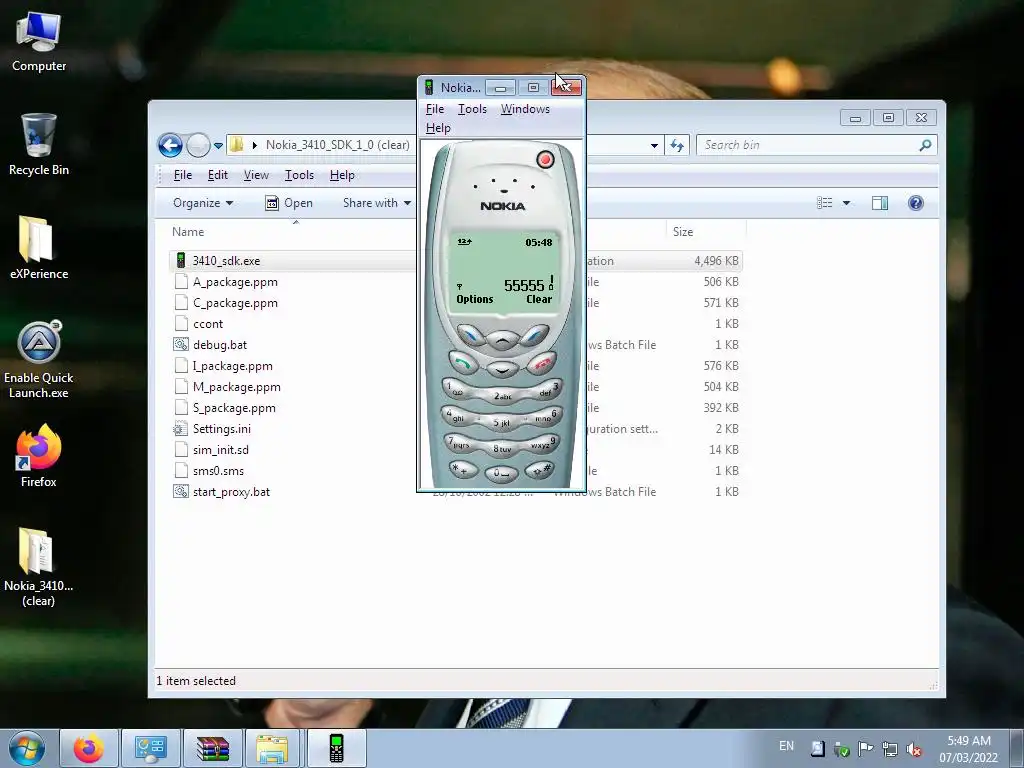Expand address bar path arrow before Nokia_3410_SDK

tap(255, 145)
